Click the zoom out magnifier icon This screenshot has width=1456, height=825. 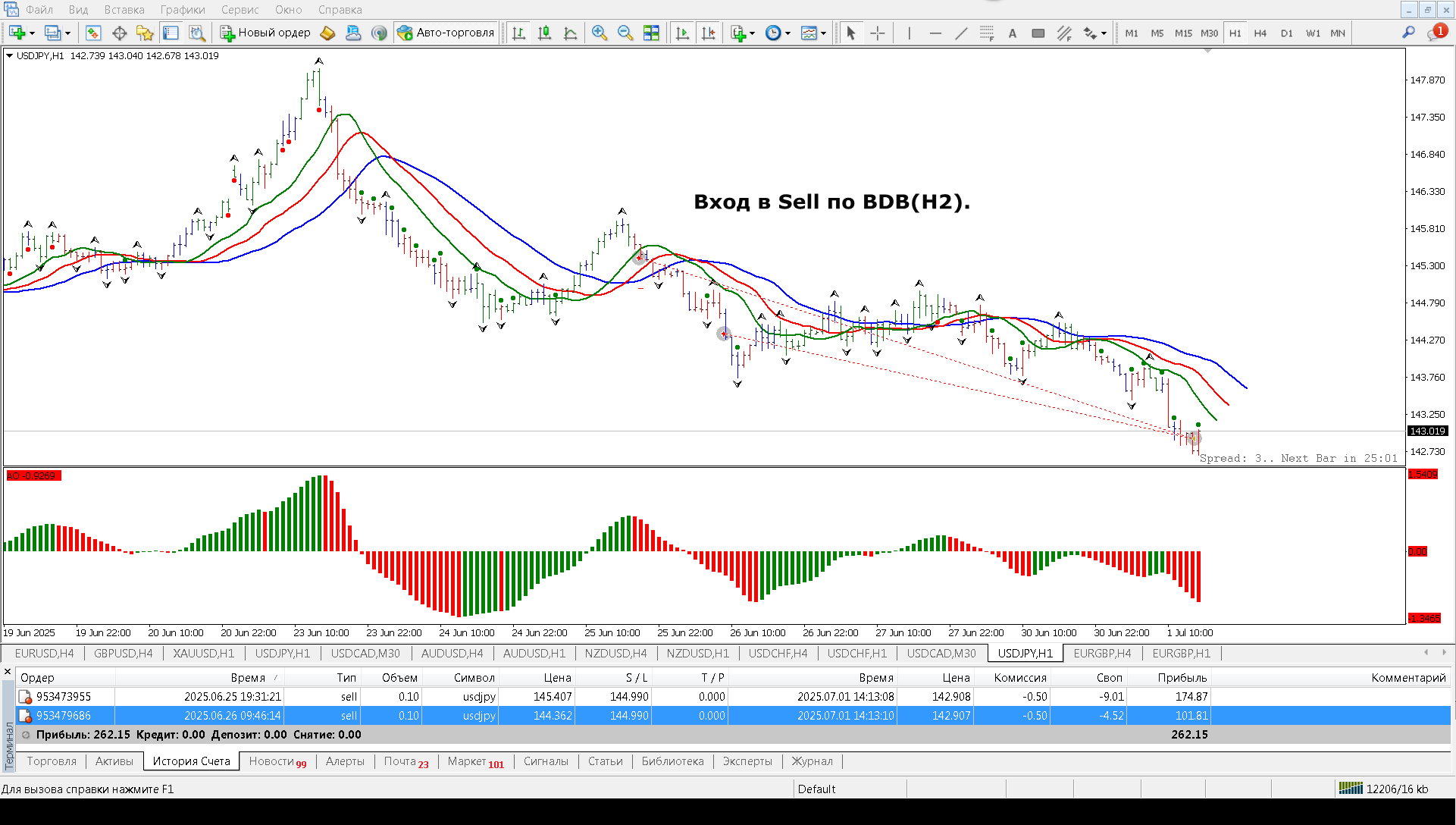(625, 33)
